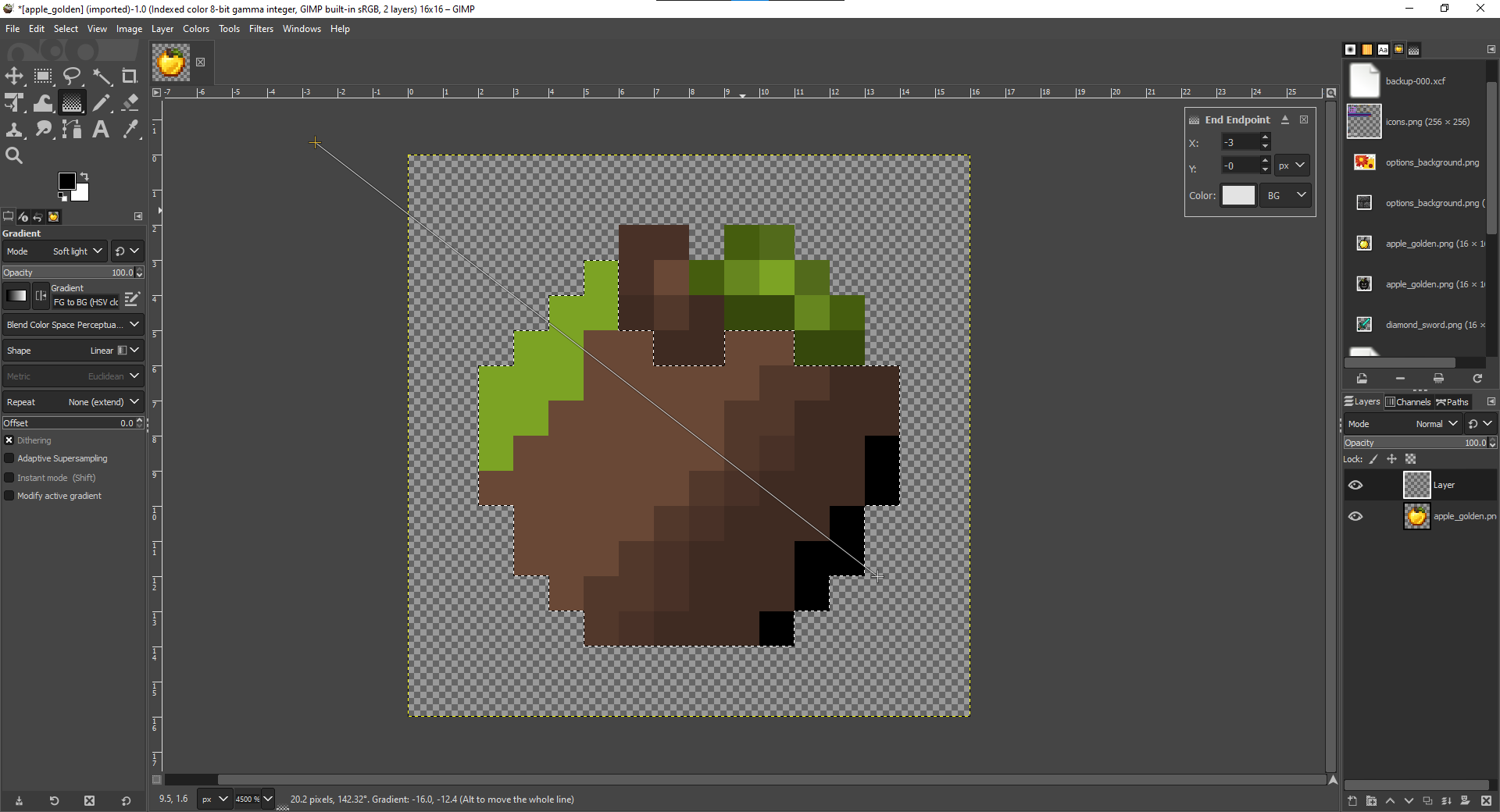Open endpoint px unit dropdown
Screen dimensions: 1500x812
[x=1291, y=166]
